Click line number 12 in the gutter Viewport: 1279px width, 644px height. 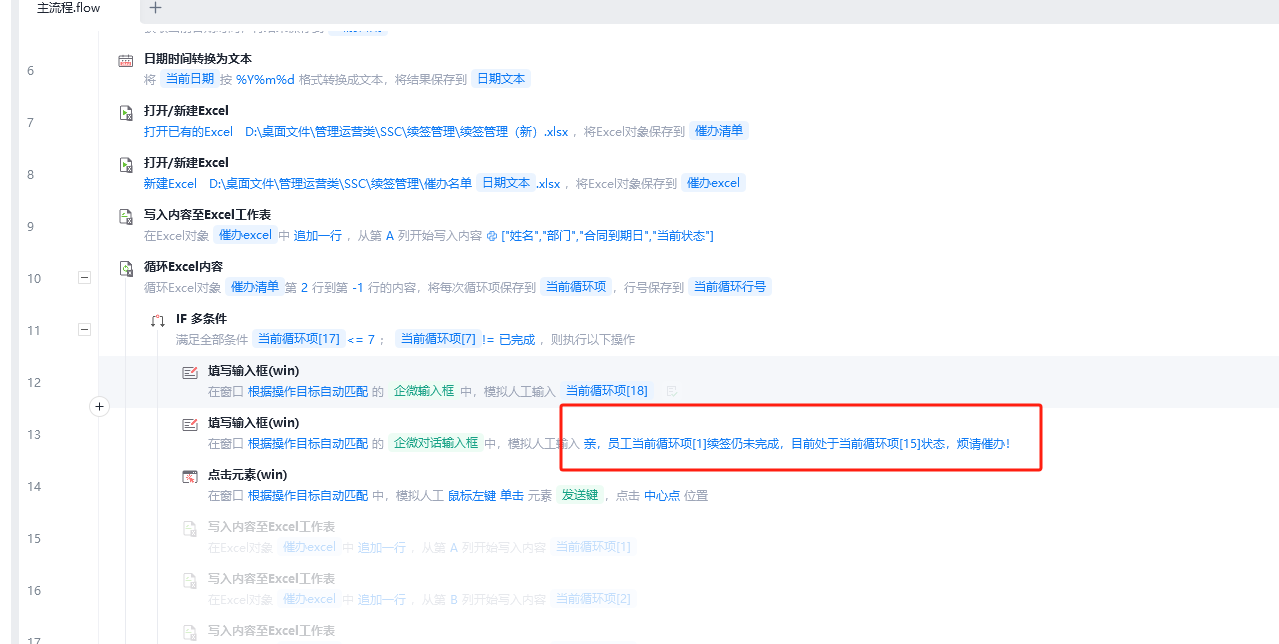34,382
